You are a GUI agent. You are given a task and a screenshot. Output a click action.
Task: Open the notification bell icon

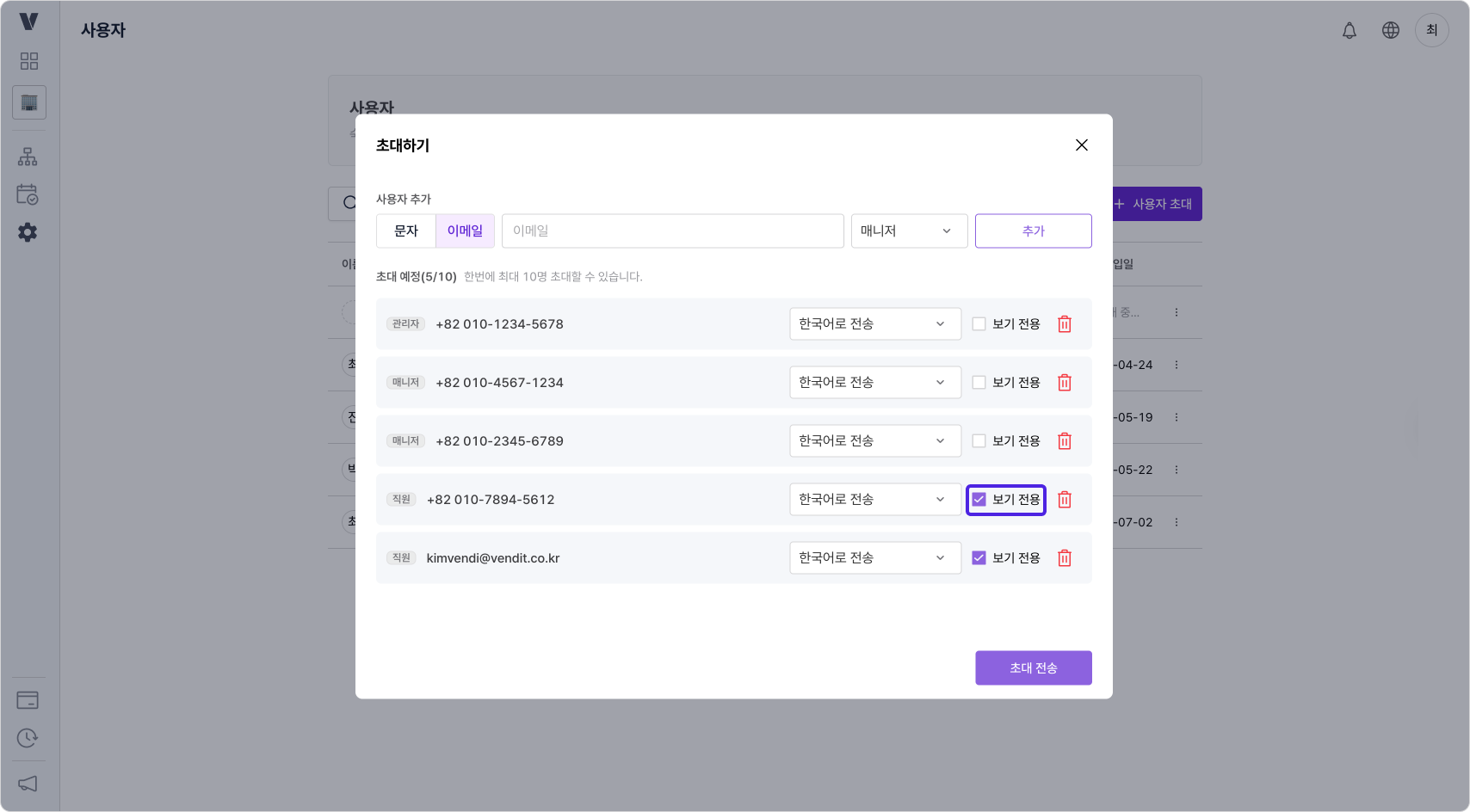[1349, 30]
